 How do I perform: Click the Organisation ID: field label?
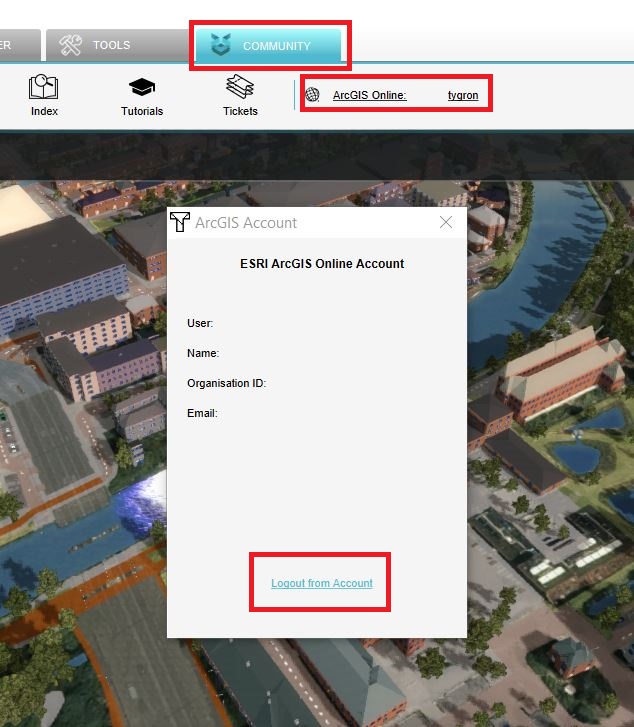[226, 383]
